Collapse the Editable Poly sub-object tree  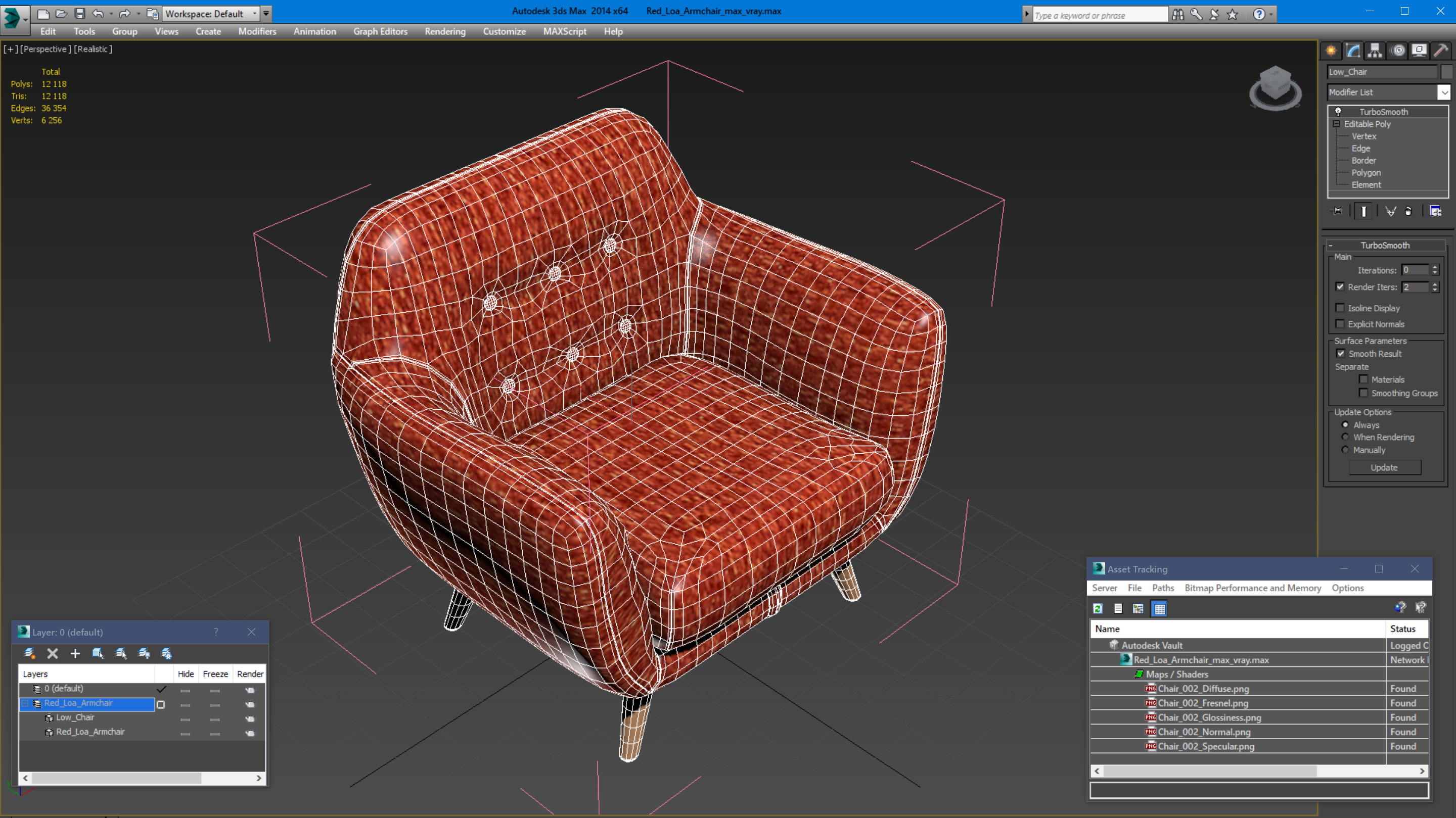tap(1336, 124)
